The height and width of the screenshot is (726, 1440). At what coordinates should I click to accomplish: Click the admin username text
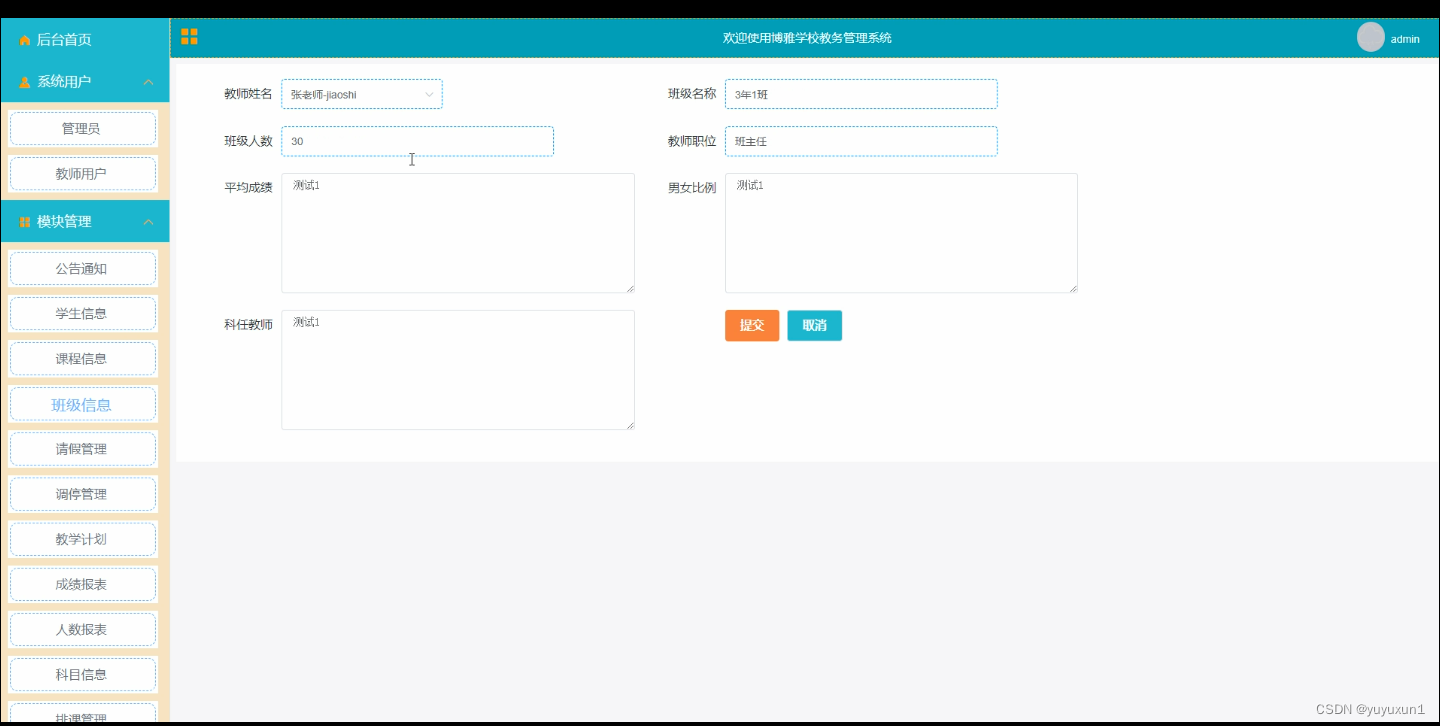pyautogui.click(x=1405, y=39)
